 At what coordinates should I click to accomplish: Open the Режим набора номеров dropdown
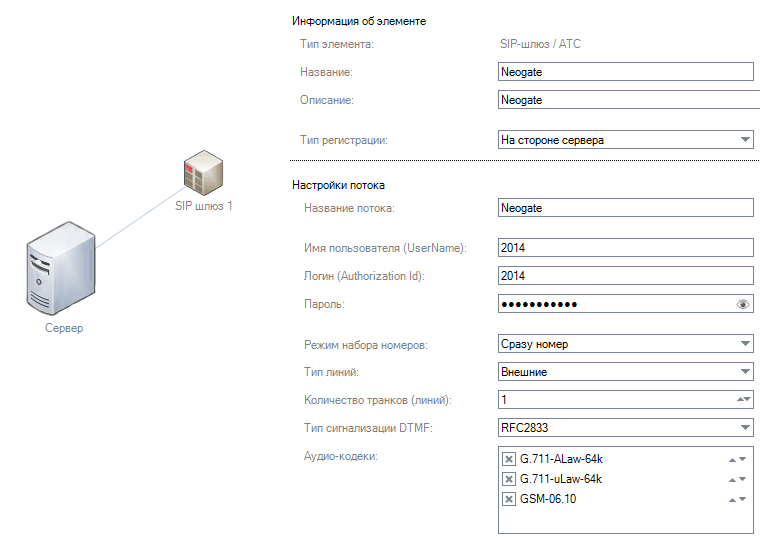click(626, 344)
